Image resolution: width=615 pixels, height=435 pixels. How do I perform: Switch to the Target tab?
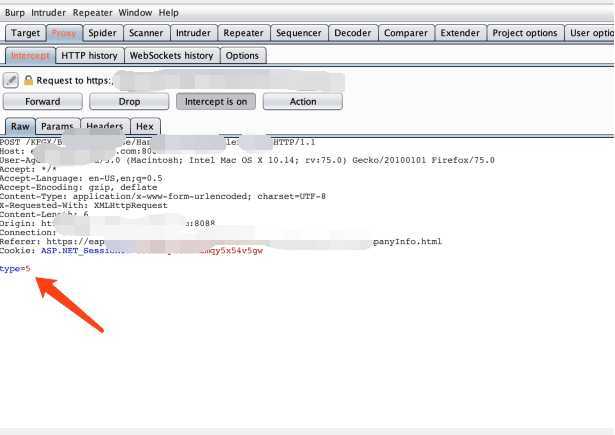tap(25, 33)
